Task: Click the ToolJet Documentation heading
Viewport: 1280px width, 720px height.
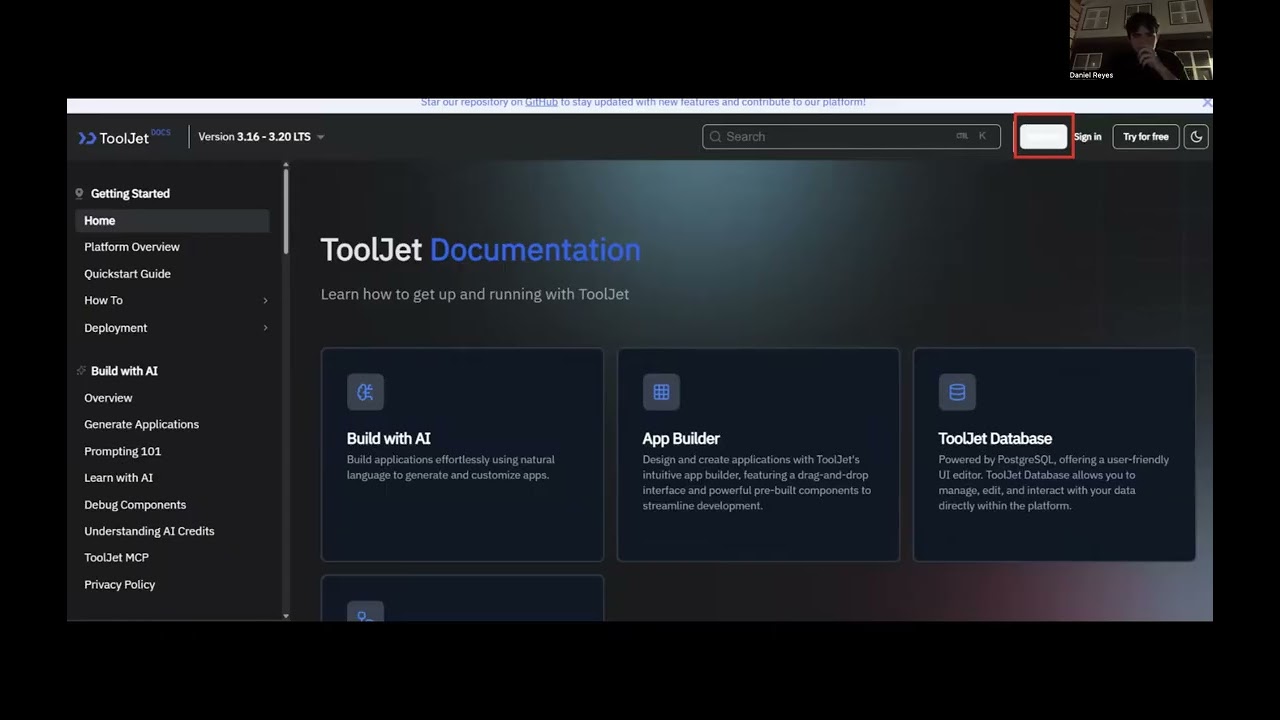Action: click(x=480, y=250)
